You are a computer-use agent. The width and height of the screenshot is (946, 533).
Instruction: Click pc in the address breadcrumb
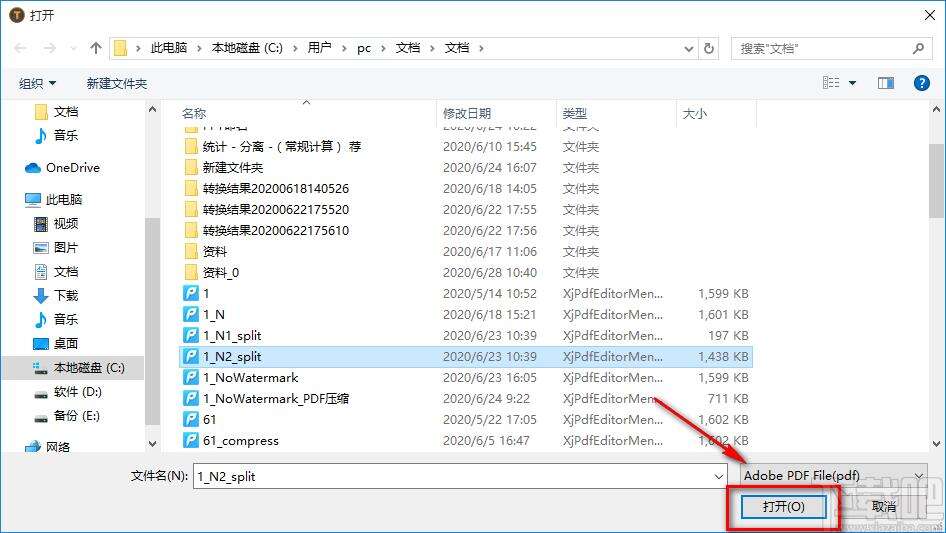click(364, 48)
